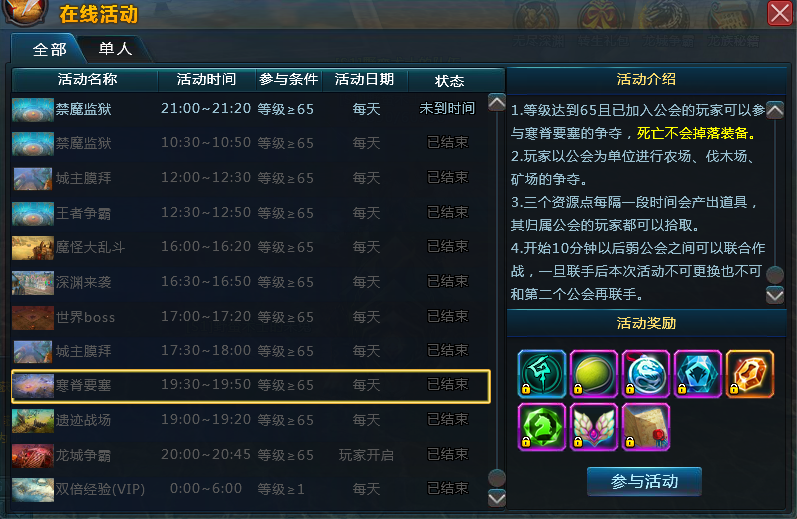
Task: Select the blue crystal reward icon
Action: coord(698,374)
